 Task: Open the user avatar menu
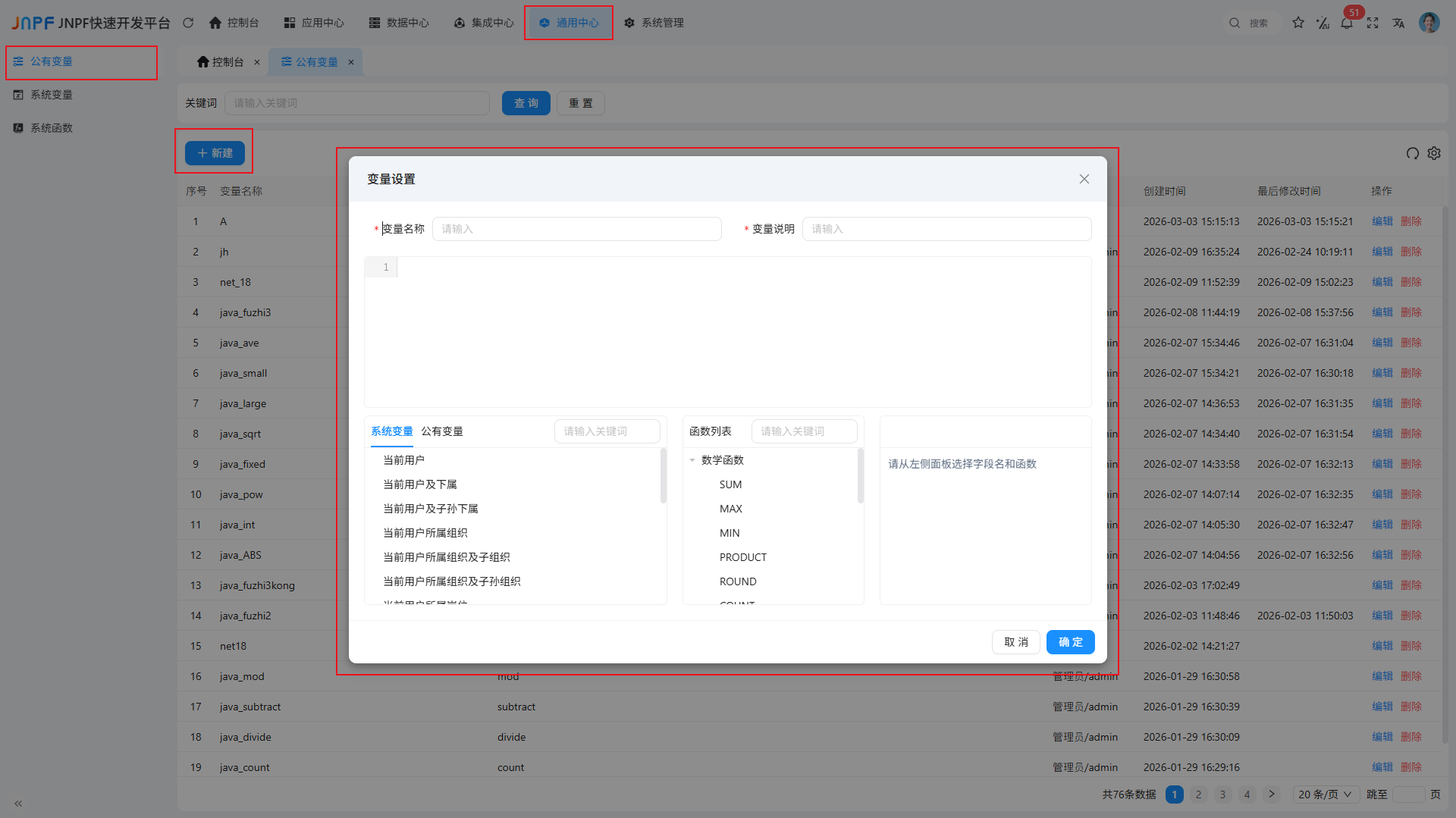pyautogui.click(x=1429, y=22)
